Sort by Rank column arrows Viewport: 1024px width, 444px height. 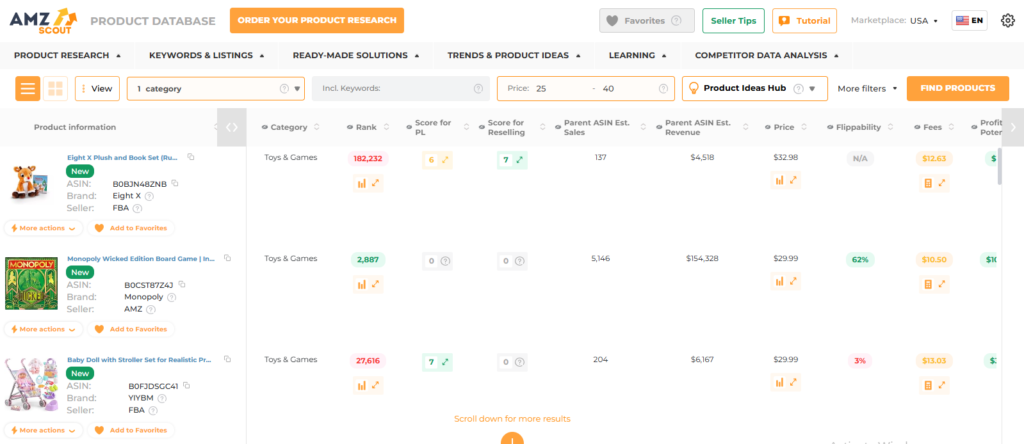386,127
